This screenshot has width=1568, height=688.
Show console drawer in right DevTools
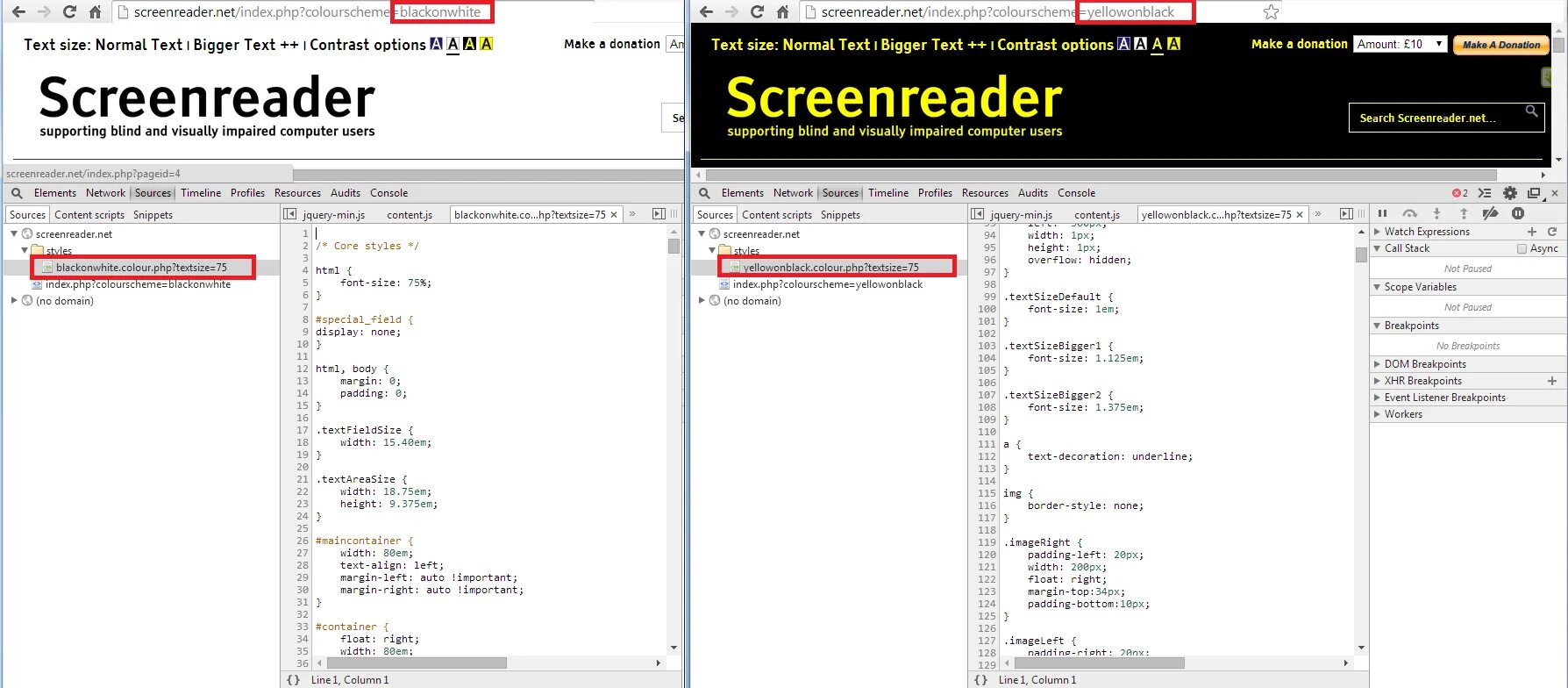pos(1484,193)
